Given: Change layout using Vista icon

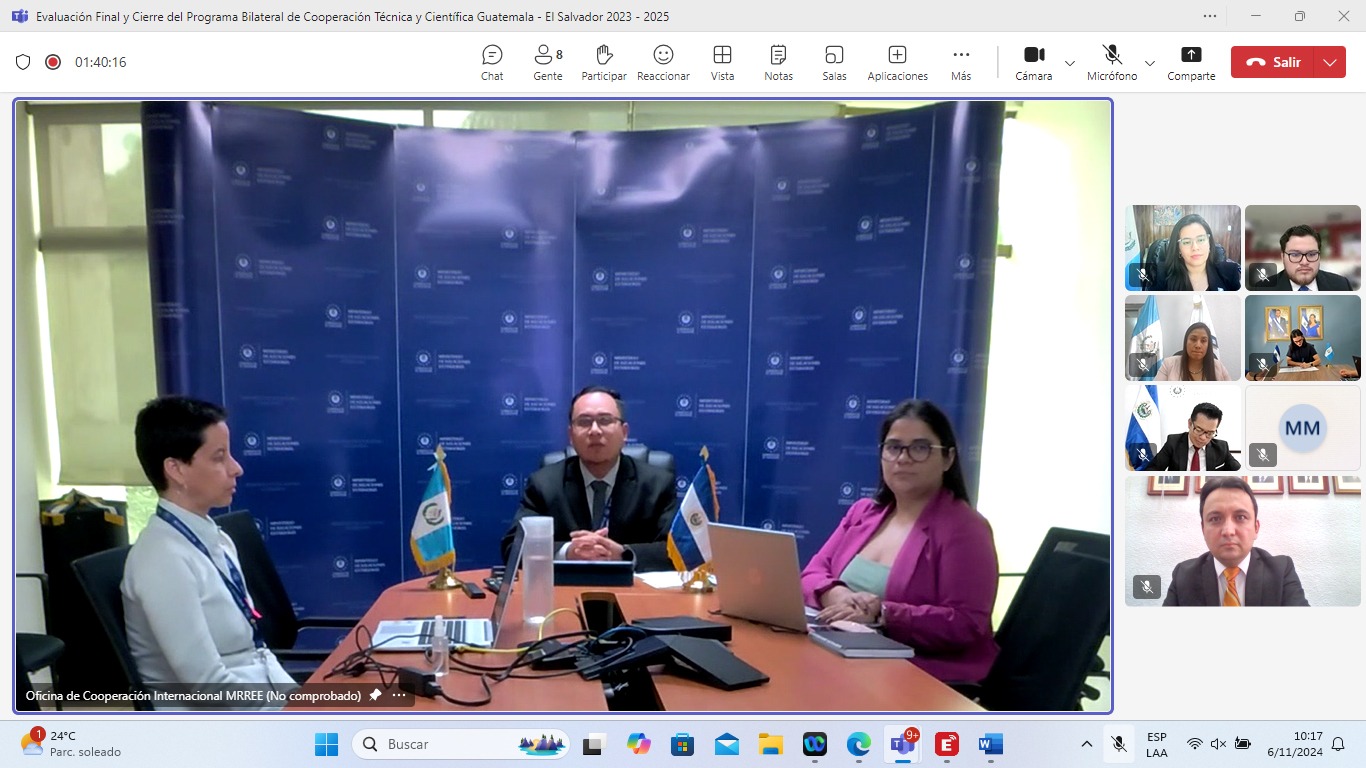Looking at the screenshot, I should coord(722,62).
